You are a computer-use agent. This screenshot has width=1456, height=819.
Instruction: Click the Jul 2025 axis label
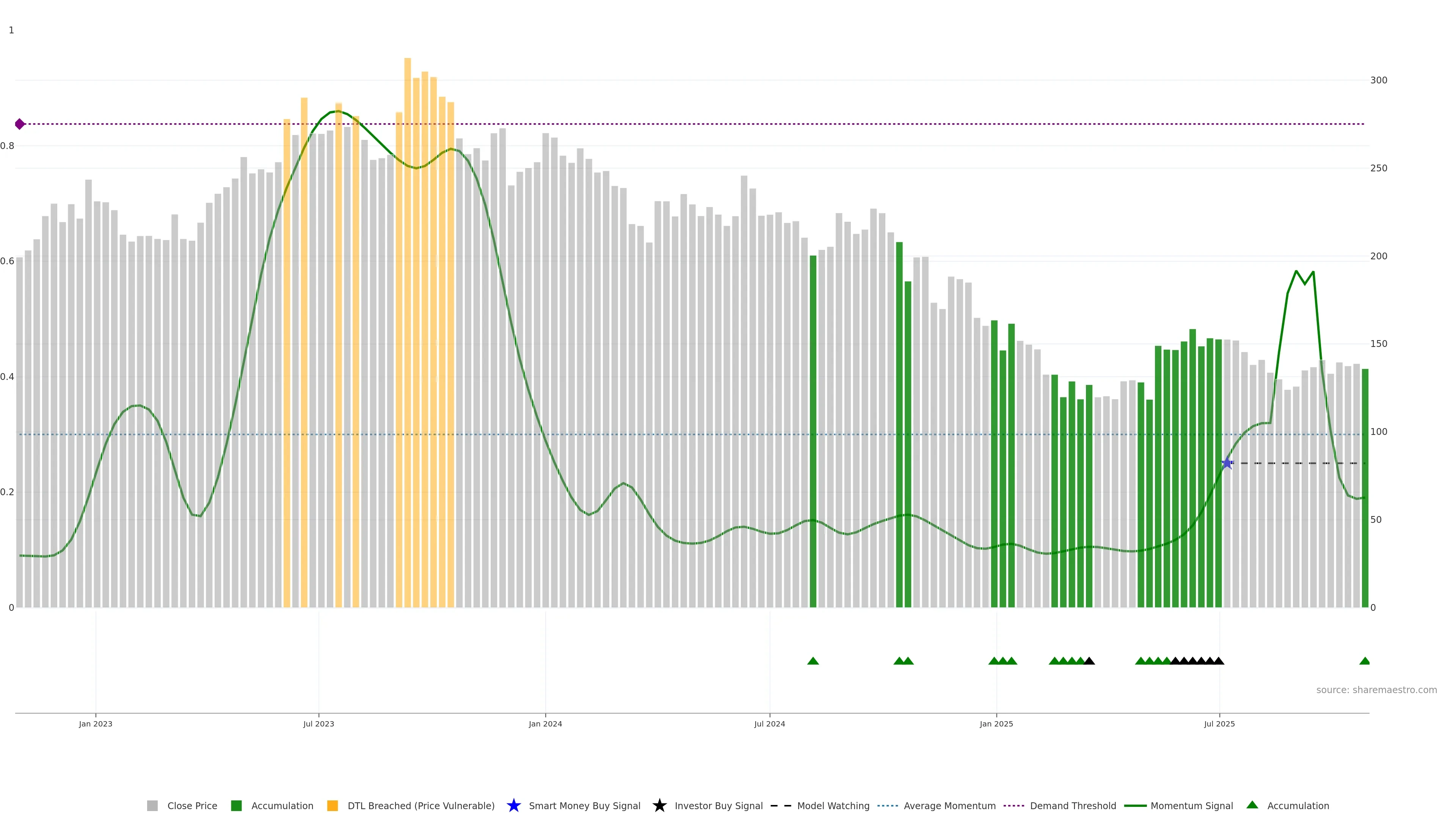pos(1219,723)
